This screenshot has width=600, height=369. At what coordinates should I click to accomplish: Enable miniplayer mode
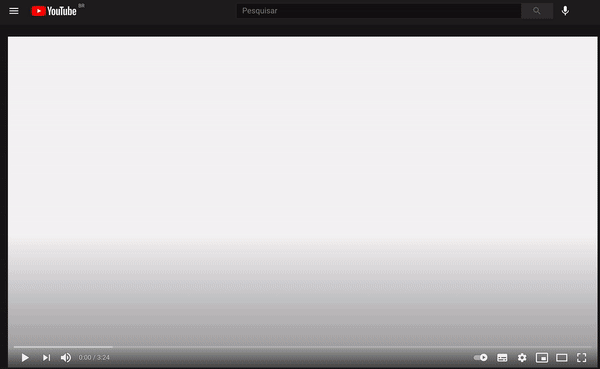point(542,358)
